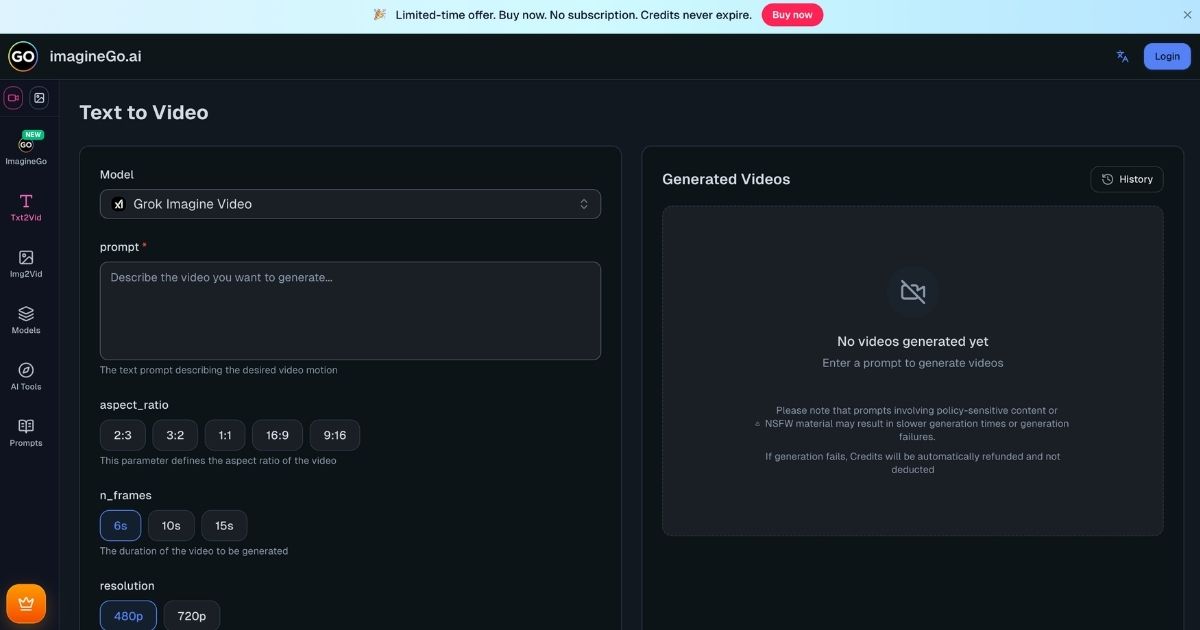Click the imagineGo.ai brand name

pos(95,56)
